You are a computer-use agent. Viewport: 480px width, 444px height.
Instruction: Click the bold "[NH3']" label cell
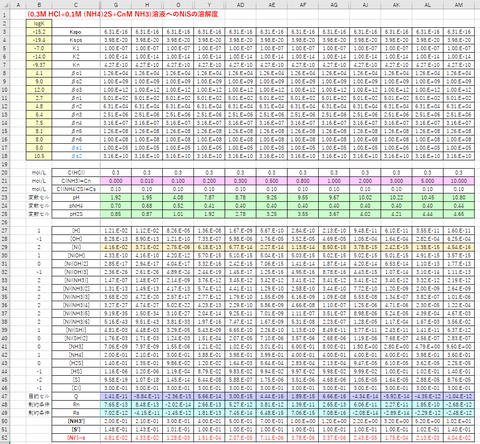tap(76, 421)
